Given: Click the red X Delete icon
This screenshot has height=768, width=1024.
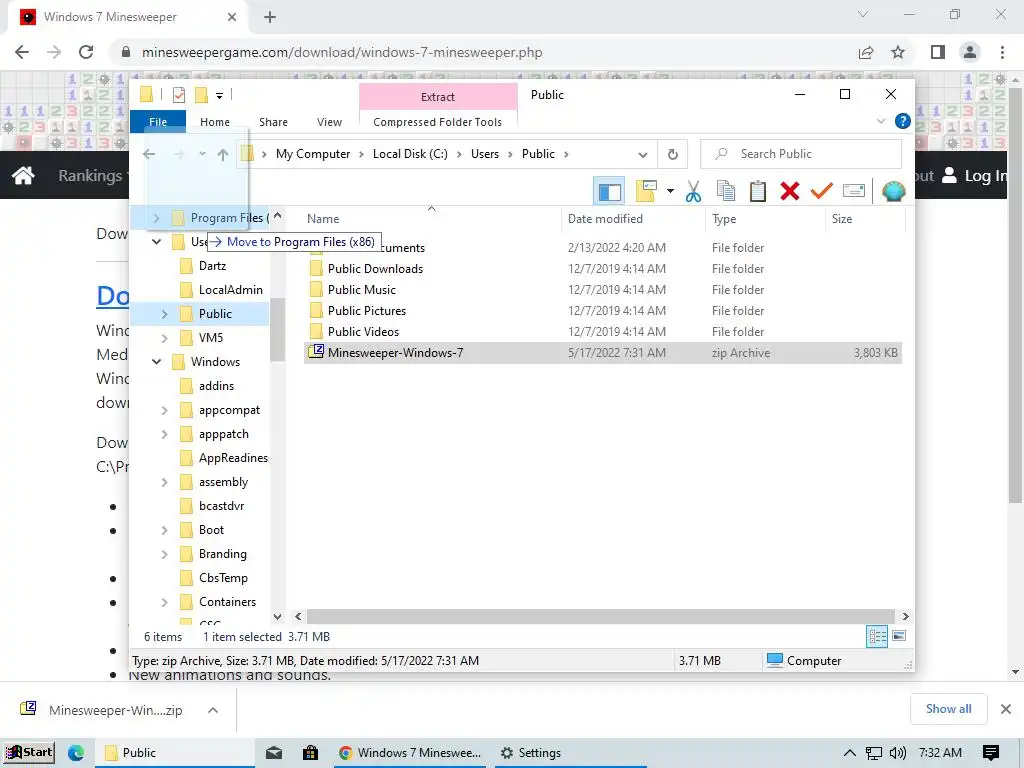Looking at the screenshot, I should tap(790, 191).
